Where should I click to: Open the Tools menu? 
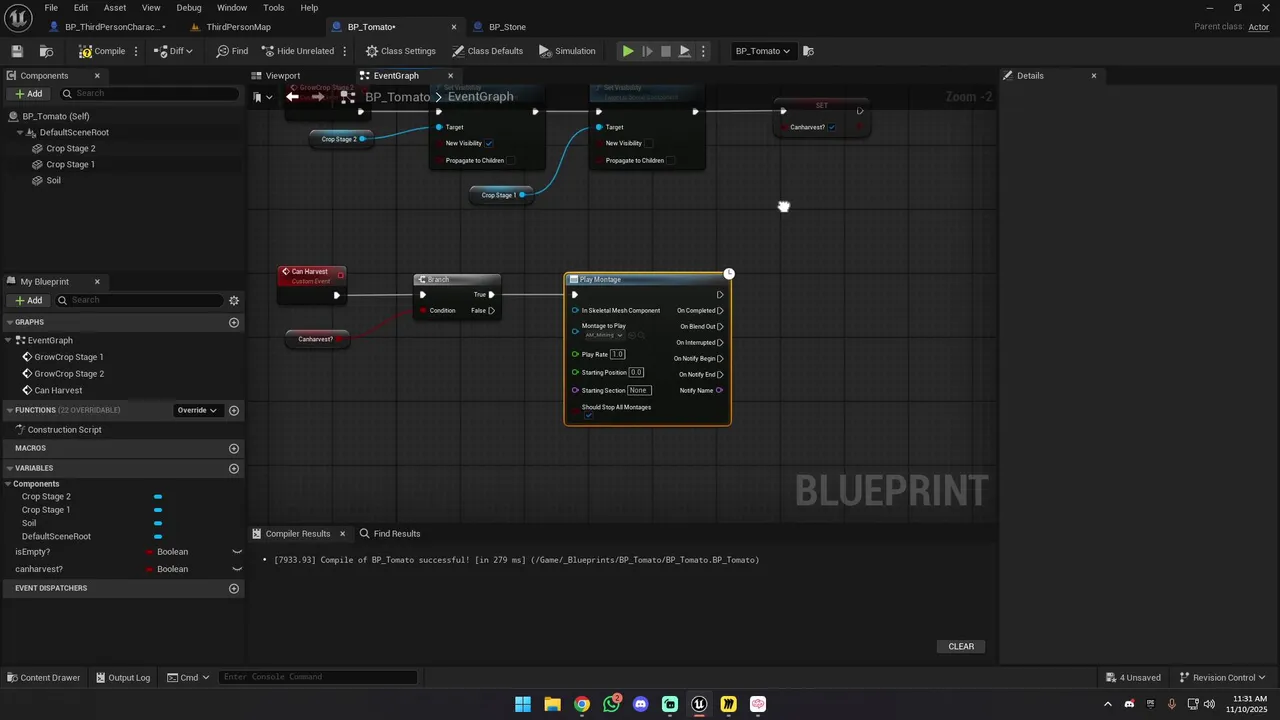(274, 7)
